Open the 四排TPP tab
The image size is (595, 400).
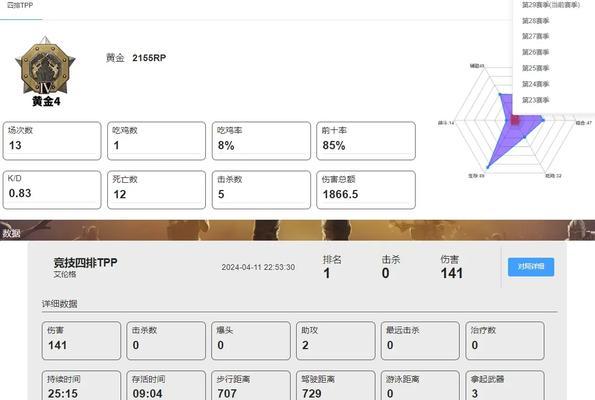20,5
